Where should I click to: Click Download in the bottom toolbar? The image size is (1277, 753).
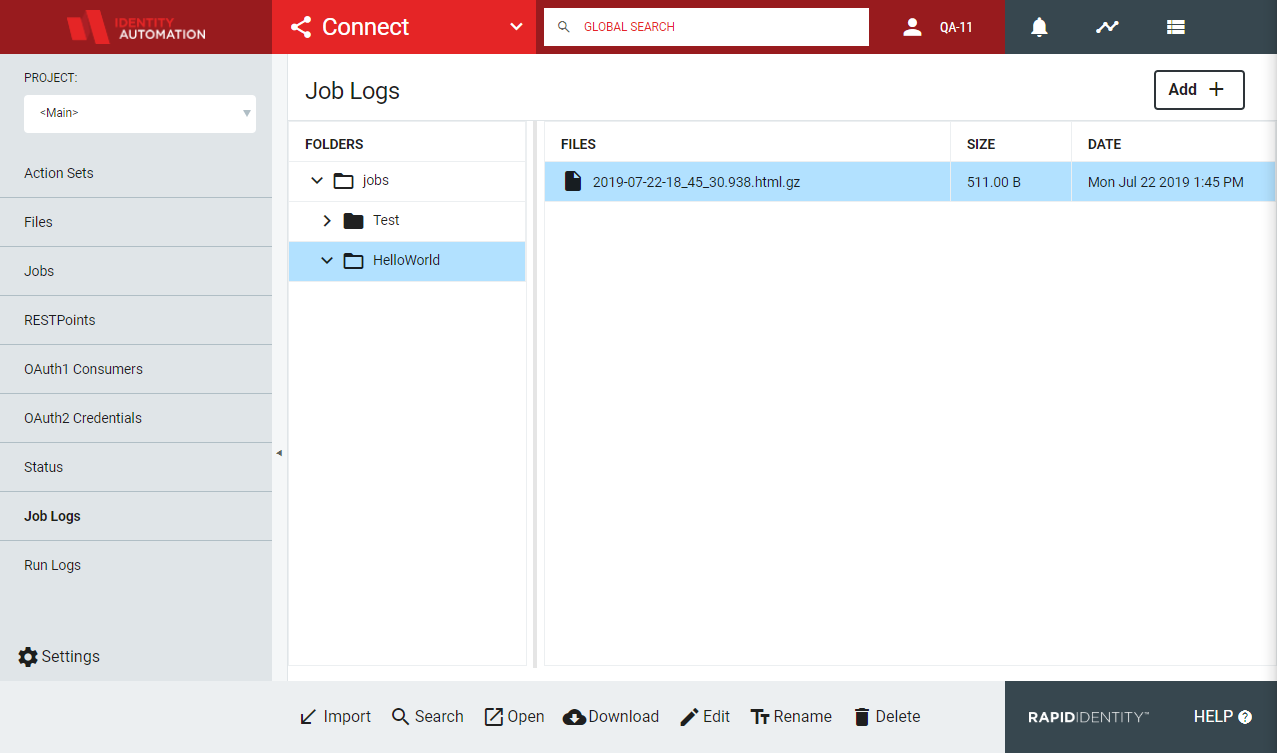pos(611,717)
